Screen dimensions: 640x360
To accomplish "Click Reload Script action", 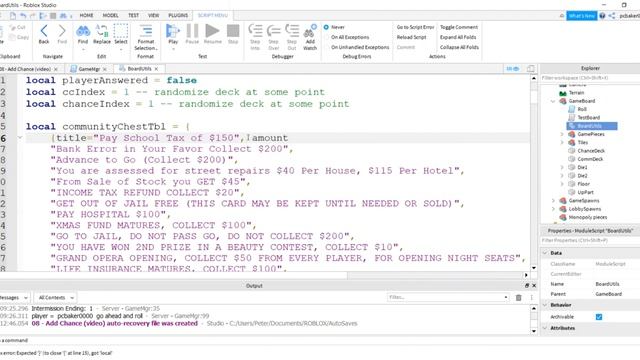I will 411,37.
